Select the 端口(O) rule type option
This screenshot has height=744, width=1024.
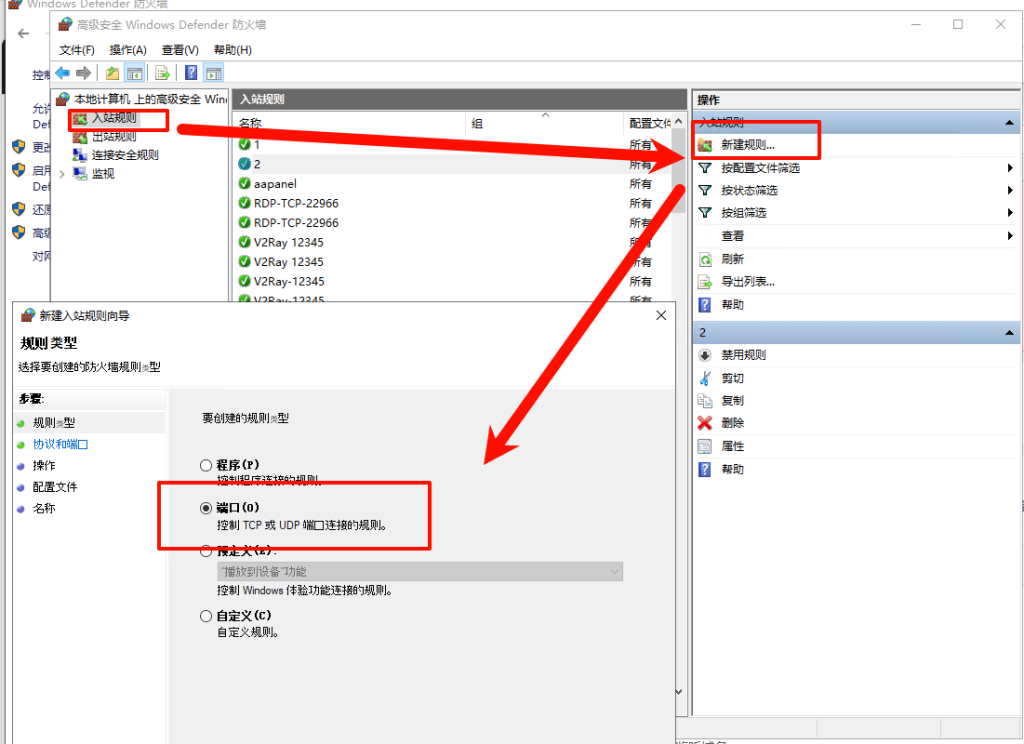(x=207, y=507)
